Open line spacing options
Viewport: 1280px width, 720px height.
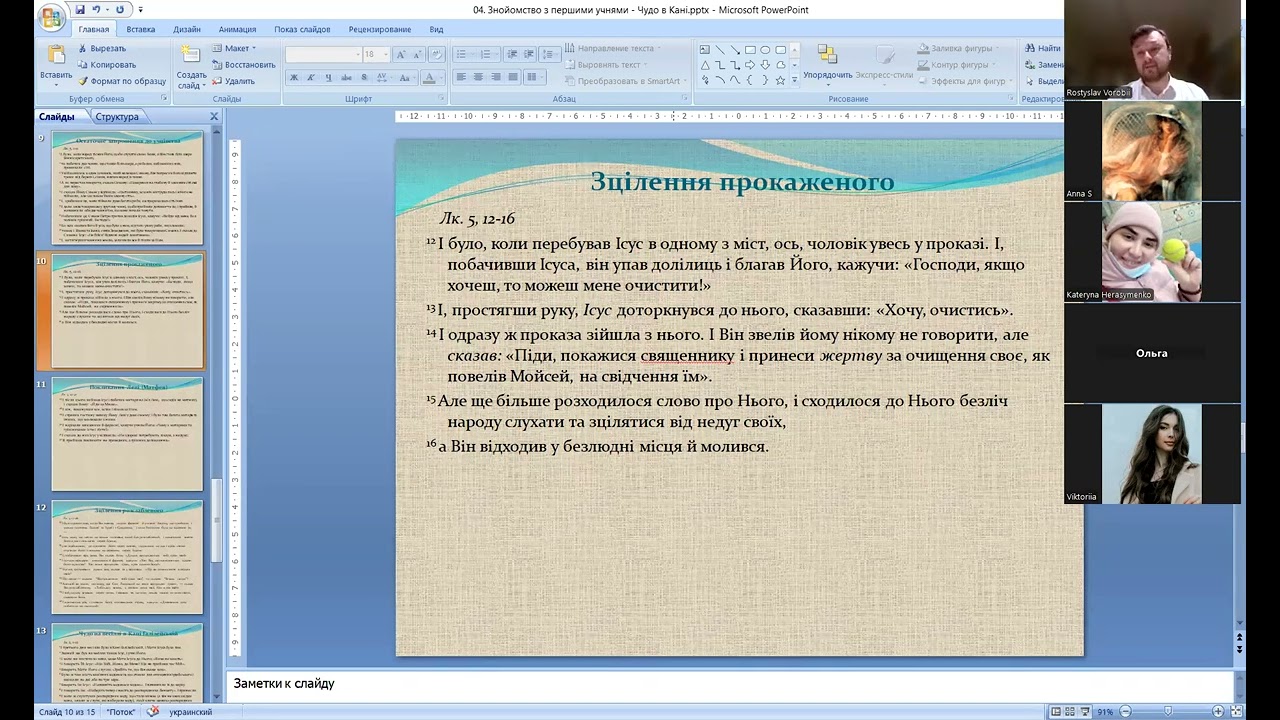click(548, 54)
